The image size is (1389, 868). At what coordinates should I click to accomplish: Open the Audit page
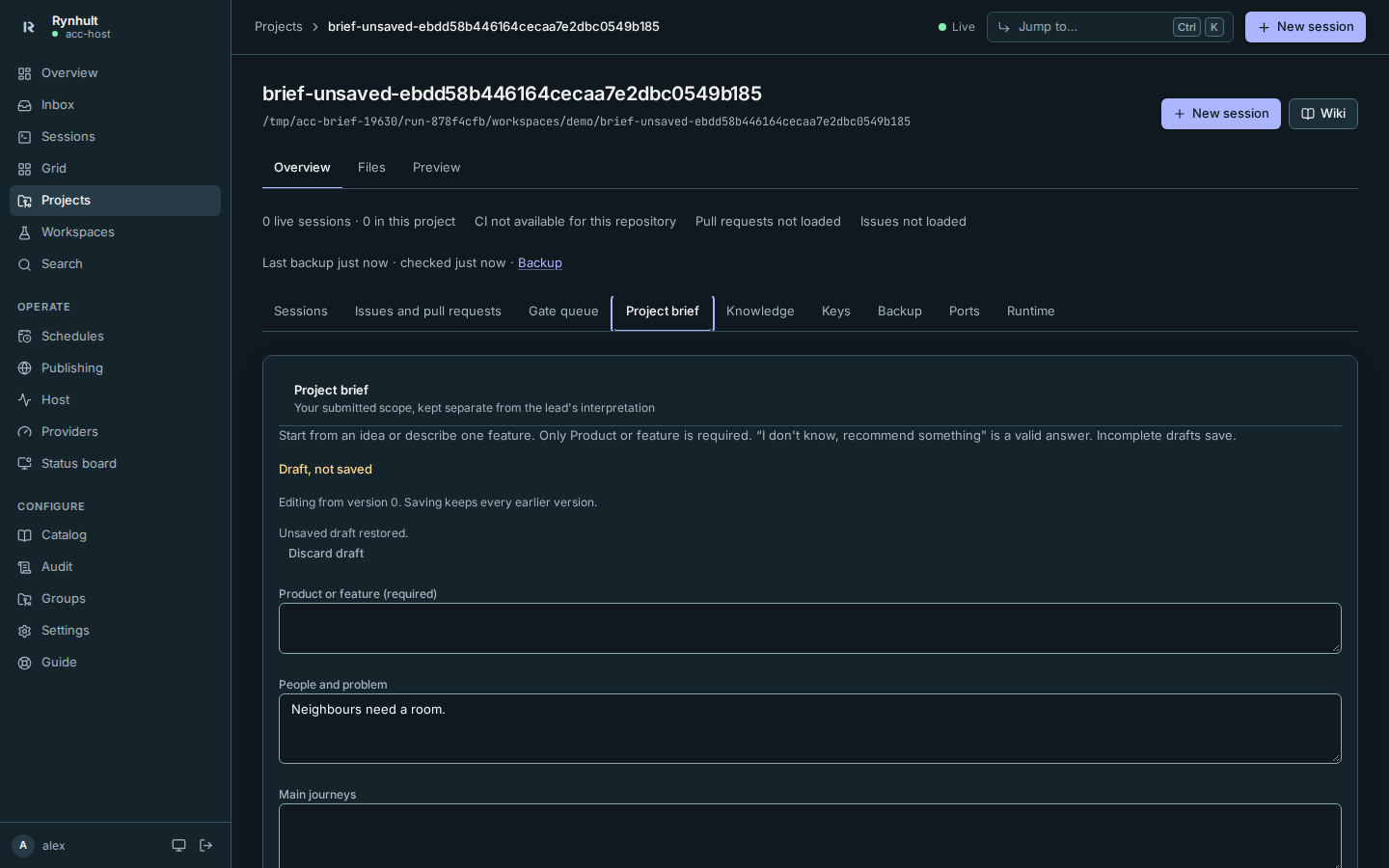pyautogui.click(x=115, y=567)
